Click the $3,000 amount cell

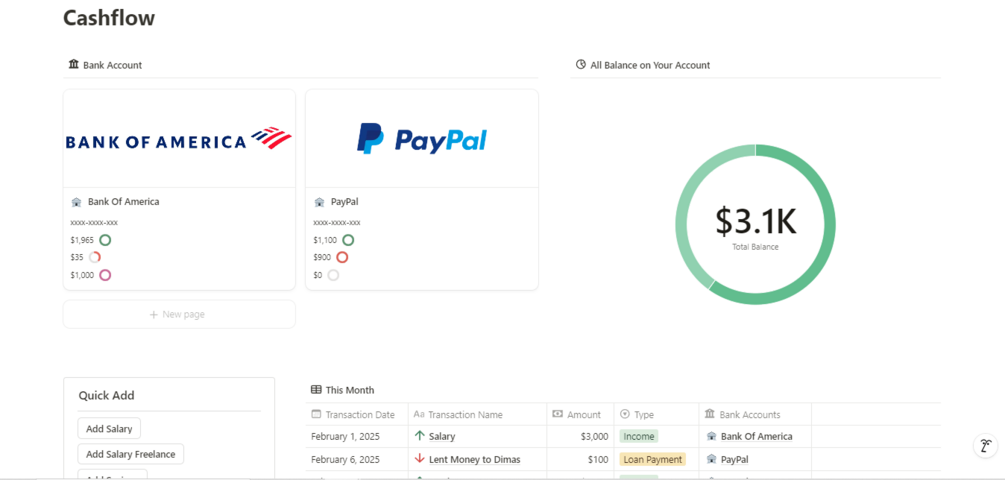[x=594, y=436]
